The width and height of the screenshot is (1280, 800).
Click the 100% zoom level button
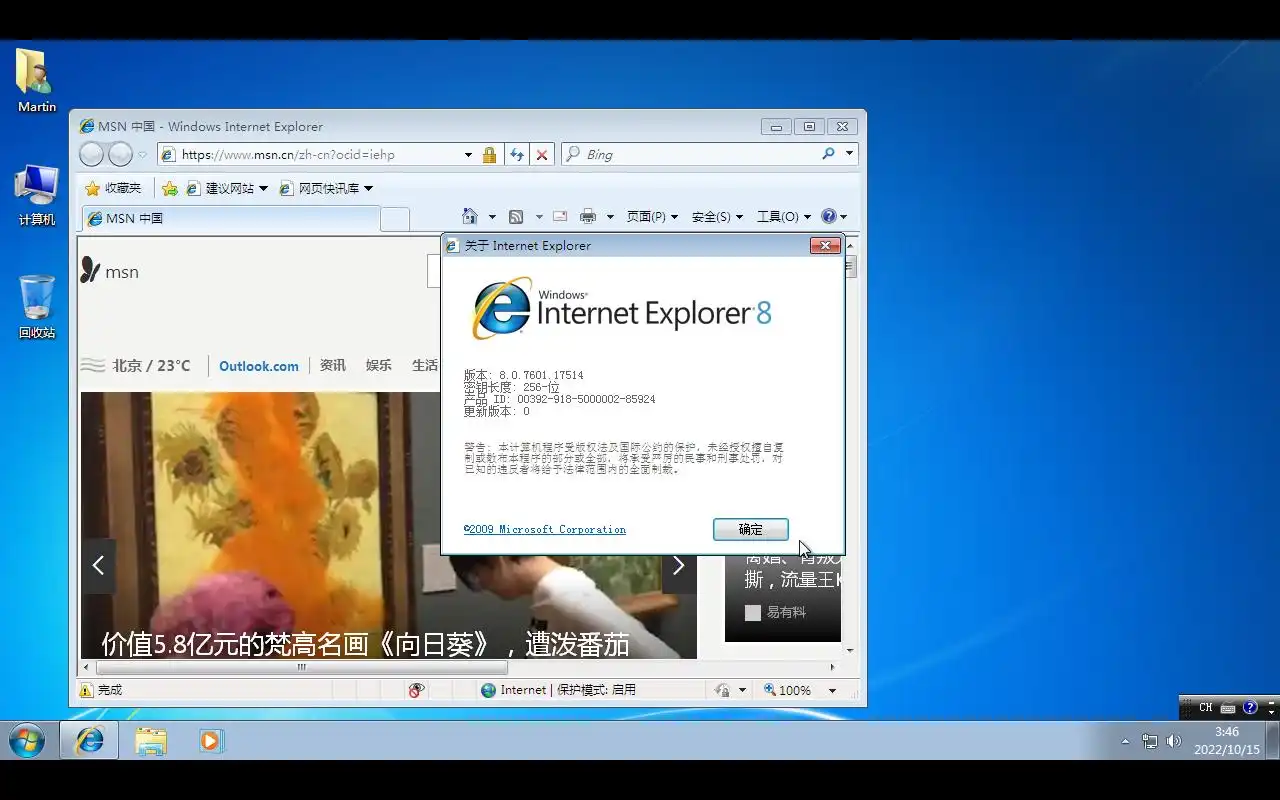coord(788,690)
